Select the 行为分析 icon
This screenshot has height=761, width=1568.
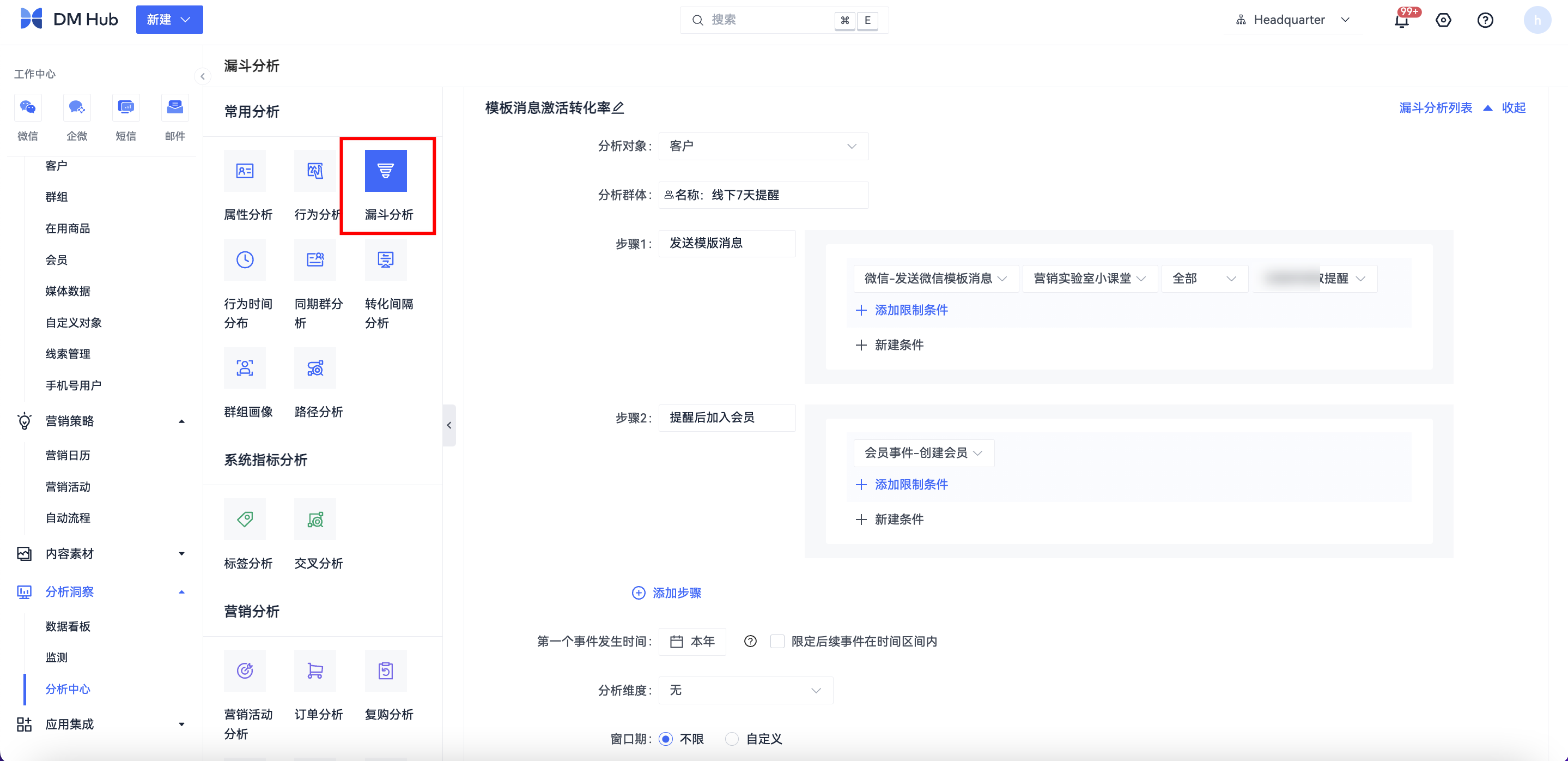tap(315, 171)
